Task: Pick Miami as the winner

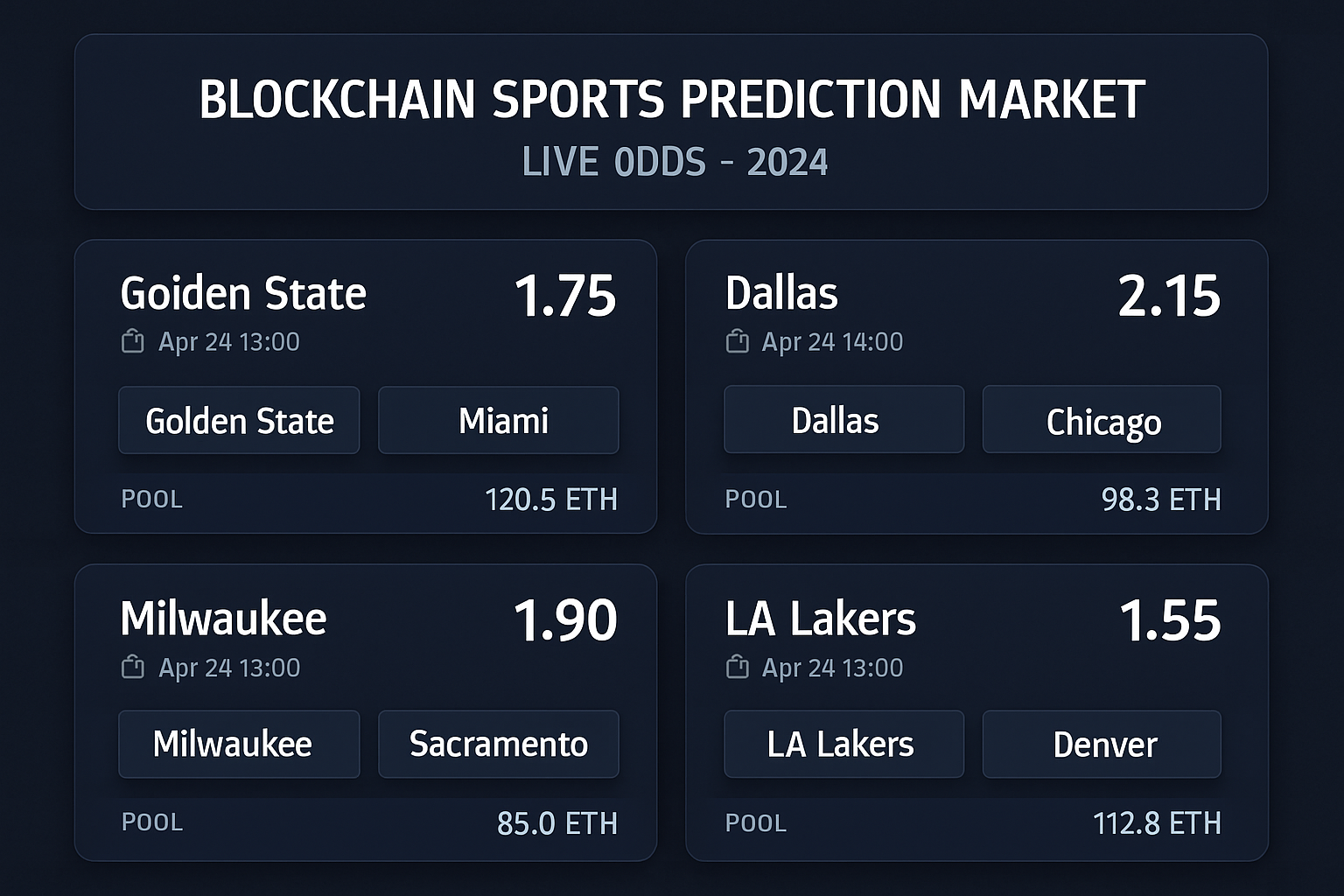Action: click(x=499, y=421)
